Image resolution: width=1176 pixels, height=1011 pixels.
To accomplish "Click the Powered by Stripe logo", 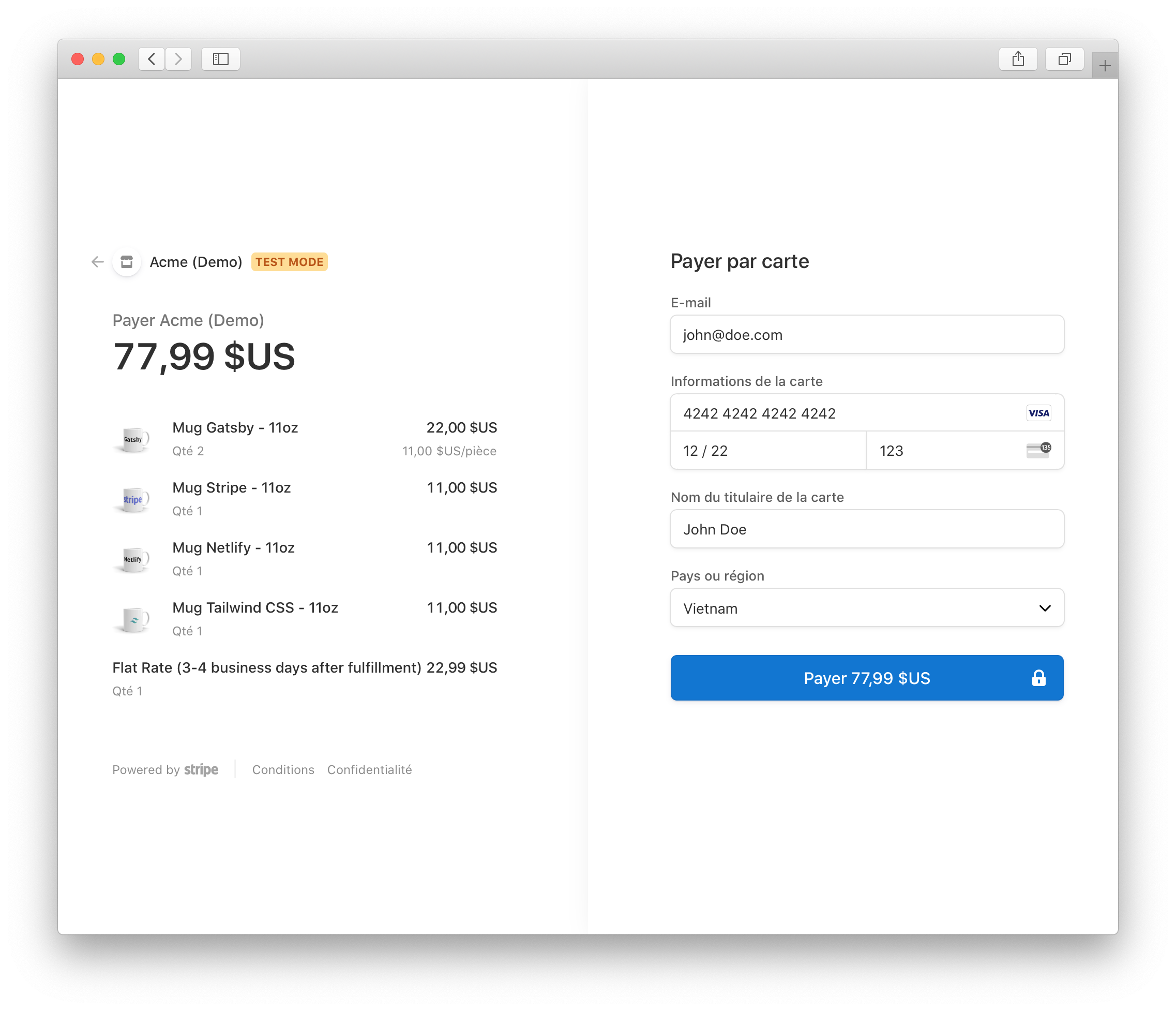I will click(x=165, y=769).
